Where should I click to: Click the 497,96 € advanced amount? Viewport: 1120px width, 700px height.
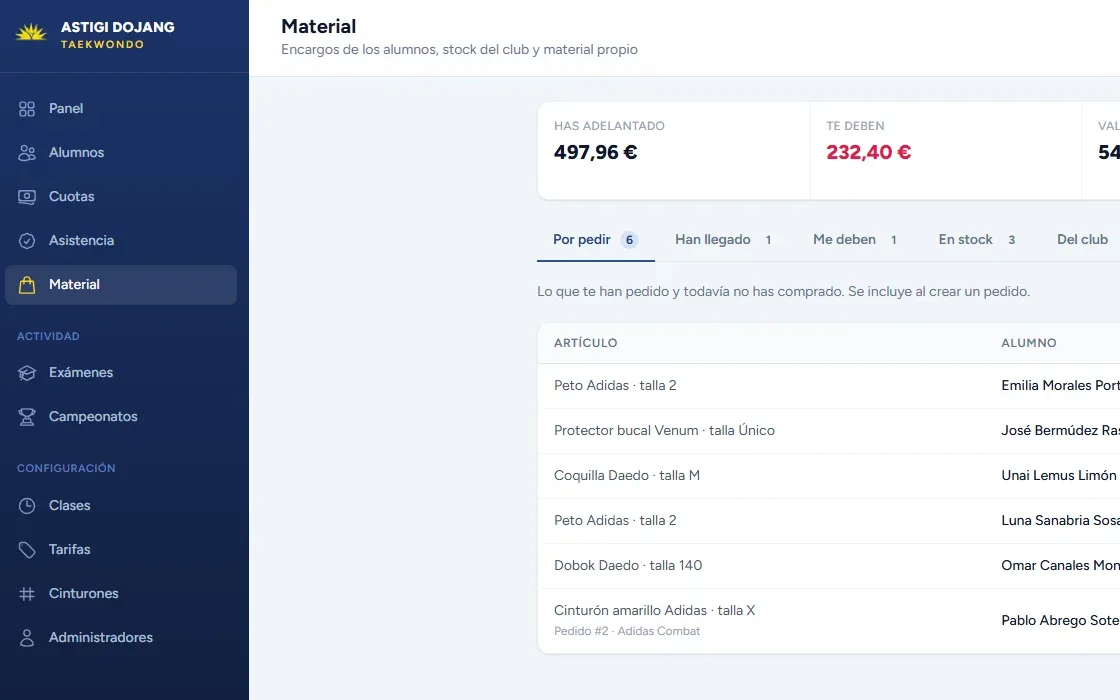(x=596, y=152)
